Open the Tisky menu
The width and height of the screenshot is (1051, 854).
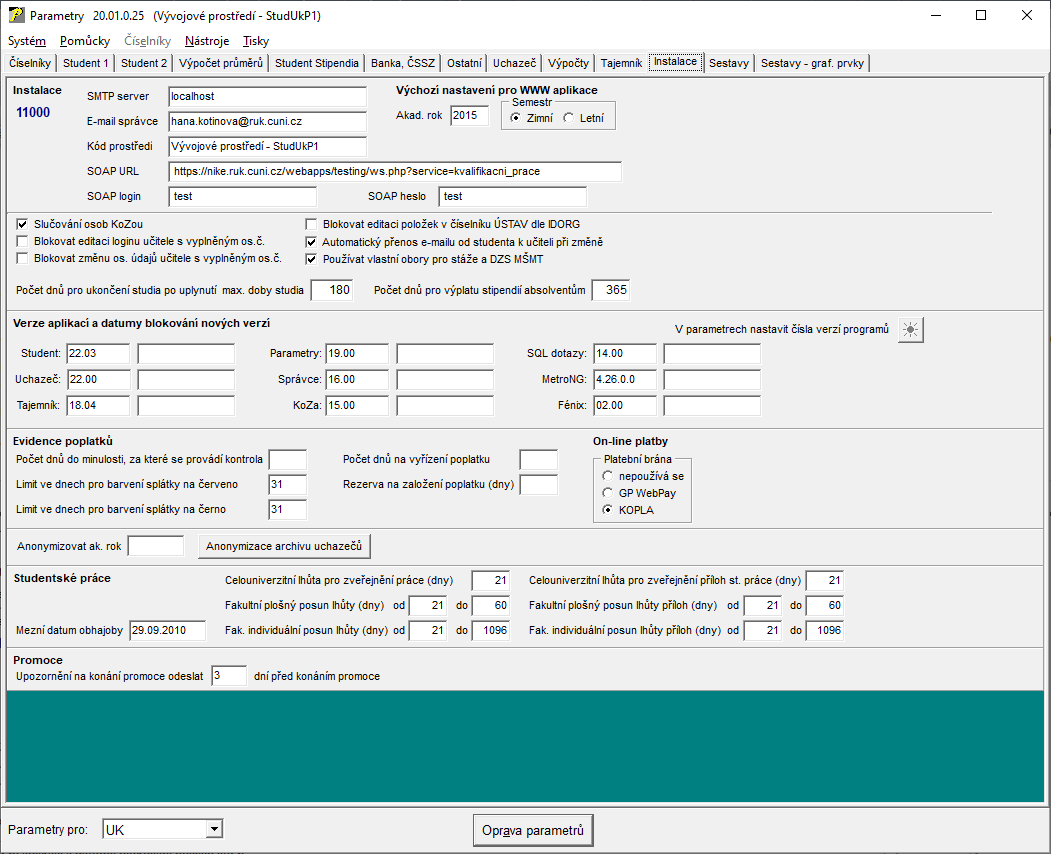pyautogui.click(x=255, y=41)
